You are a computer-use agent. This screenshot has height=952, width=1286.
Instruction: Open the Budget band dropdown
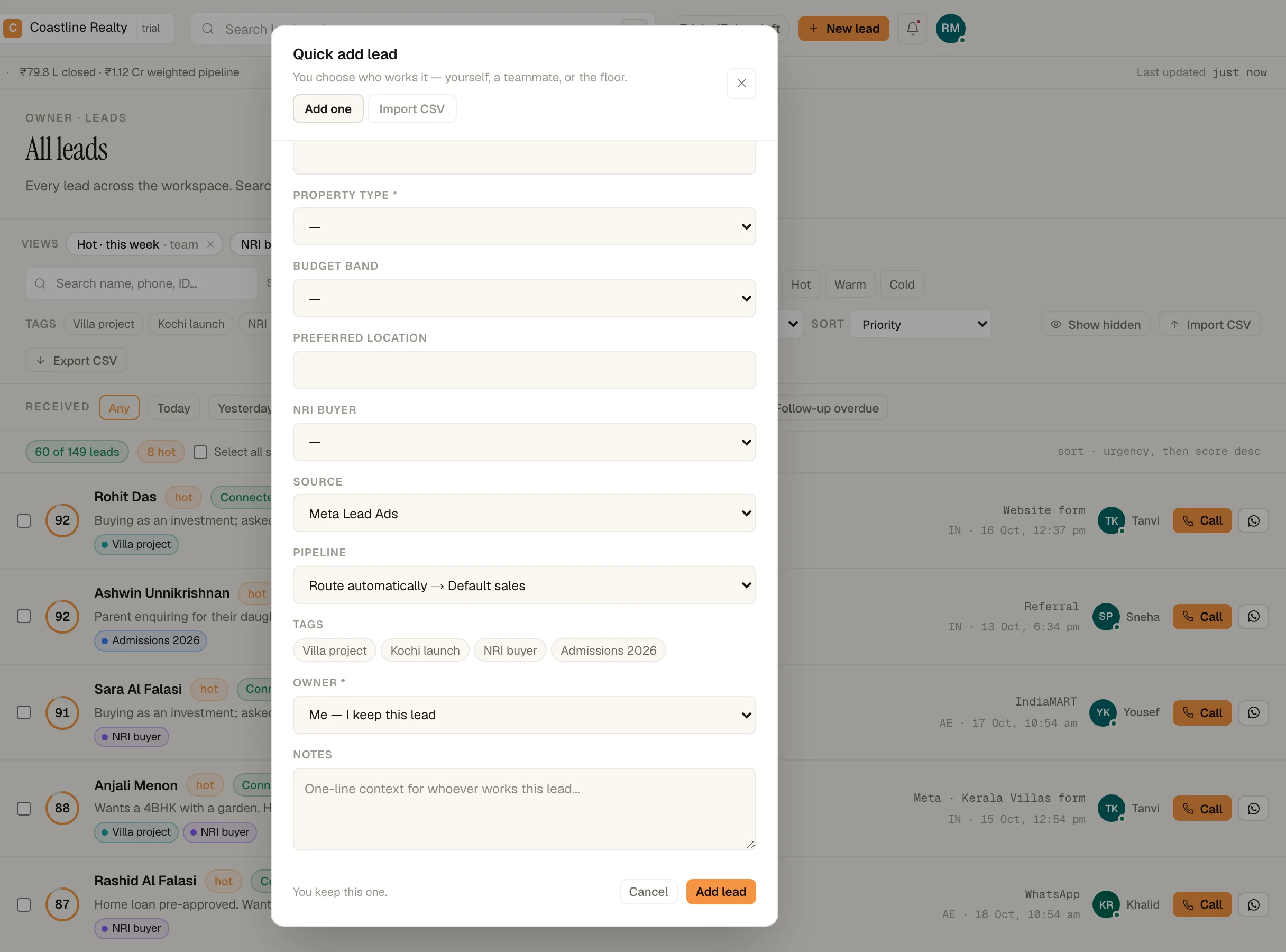tap(523, 298)
